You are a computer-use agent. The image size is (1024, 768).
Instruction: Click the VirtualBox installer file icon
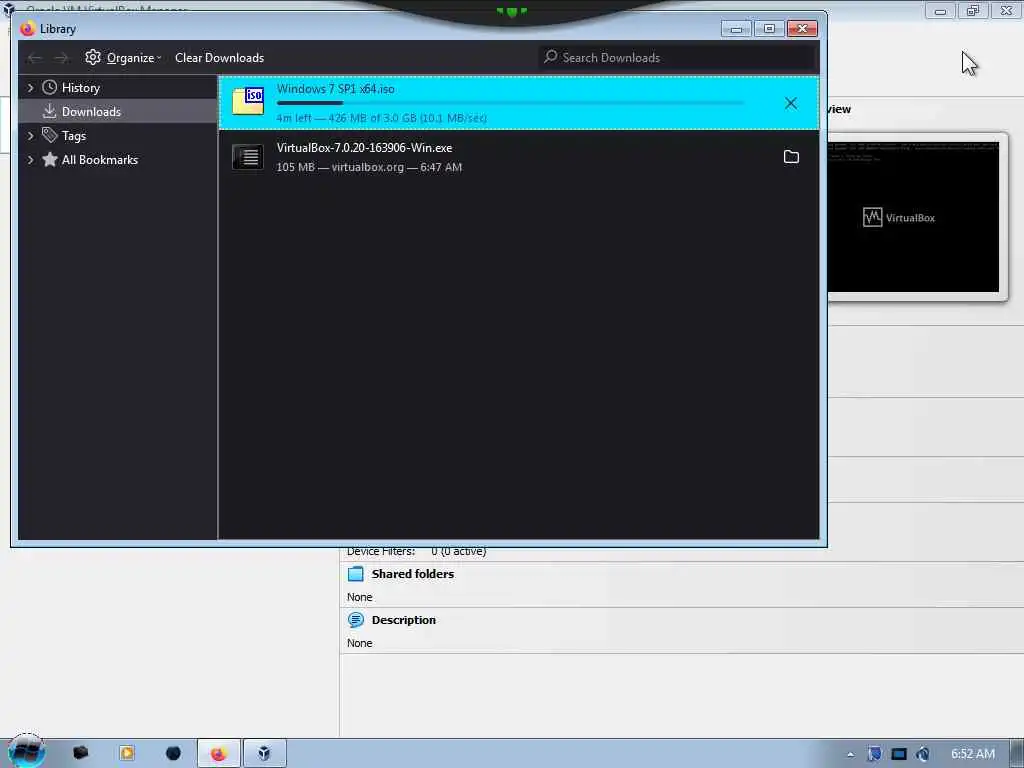click(x=248, y=157)
